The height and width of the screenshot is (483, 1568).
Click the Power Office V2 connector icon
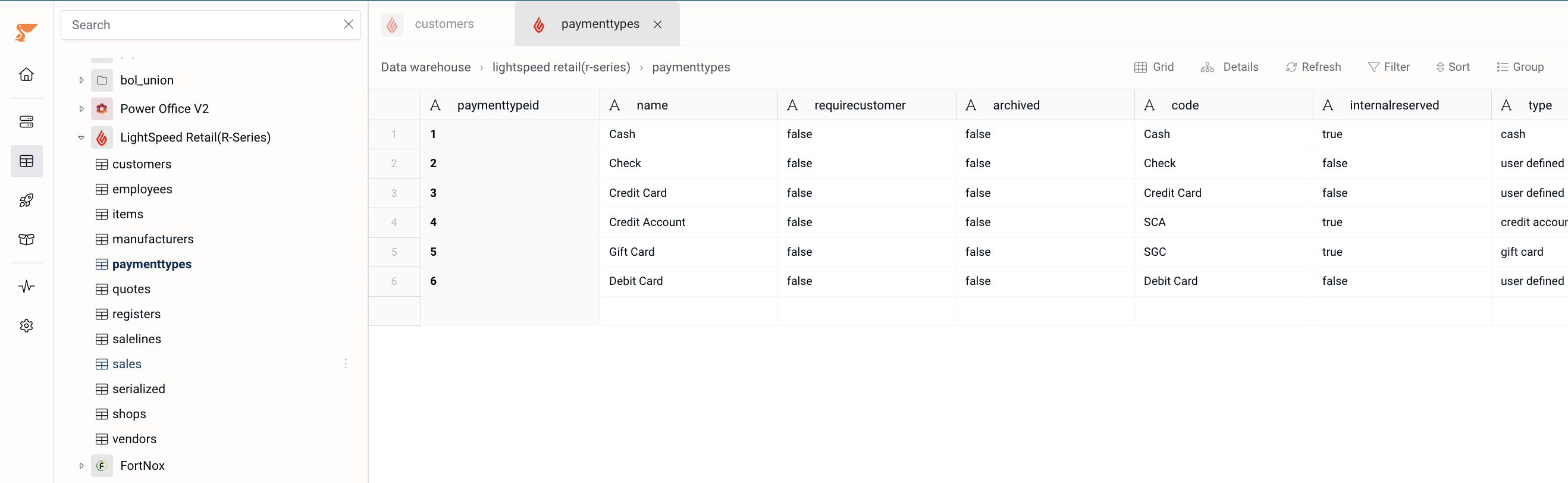(102, 108)
